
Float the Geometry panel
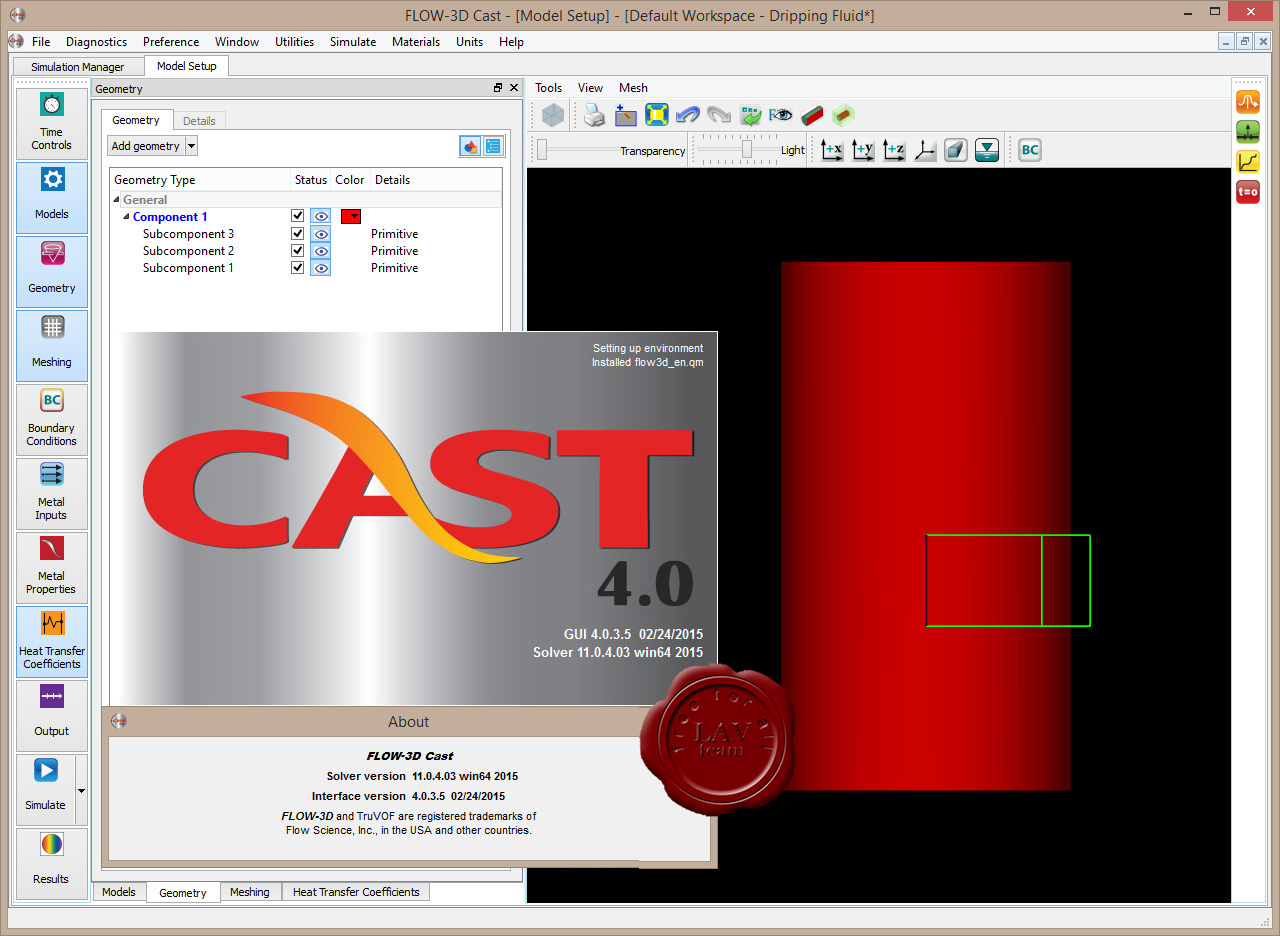click(498, 88)
